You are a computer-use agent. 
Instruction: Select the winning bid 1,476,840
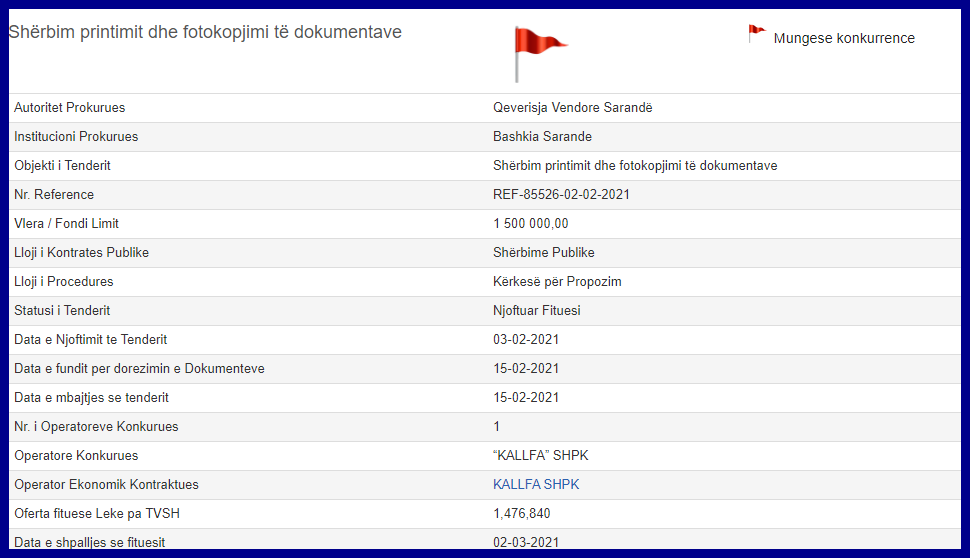pos(521,515)
